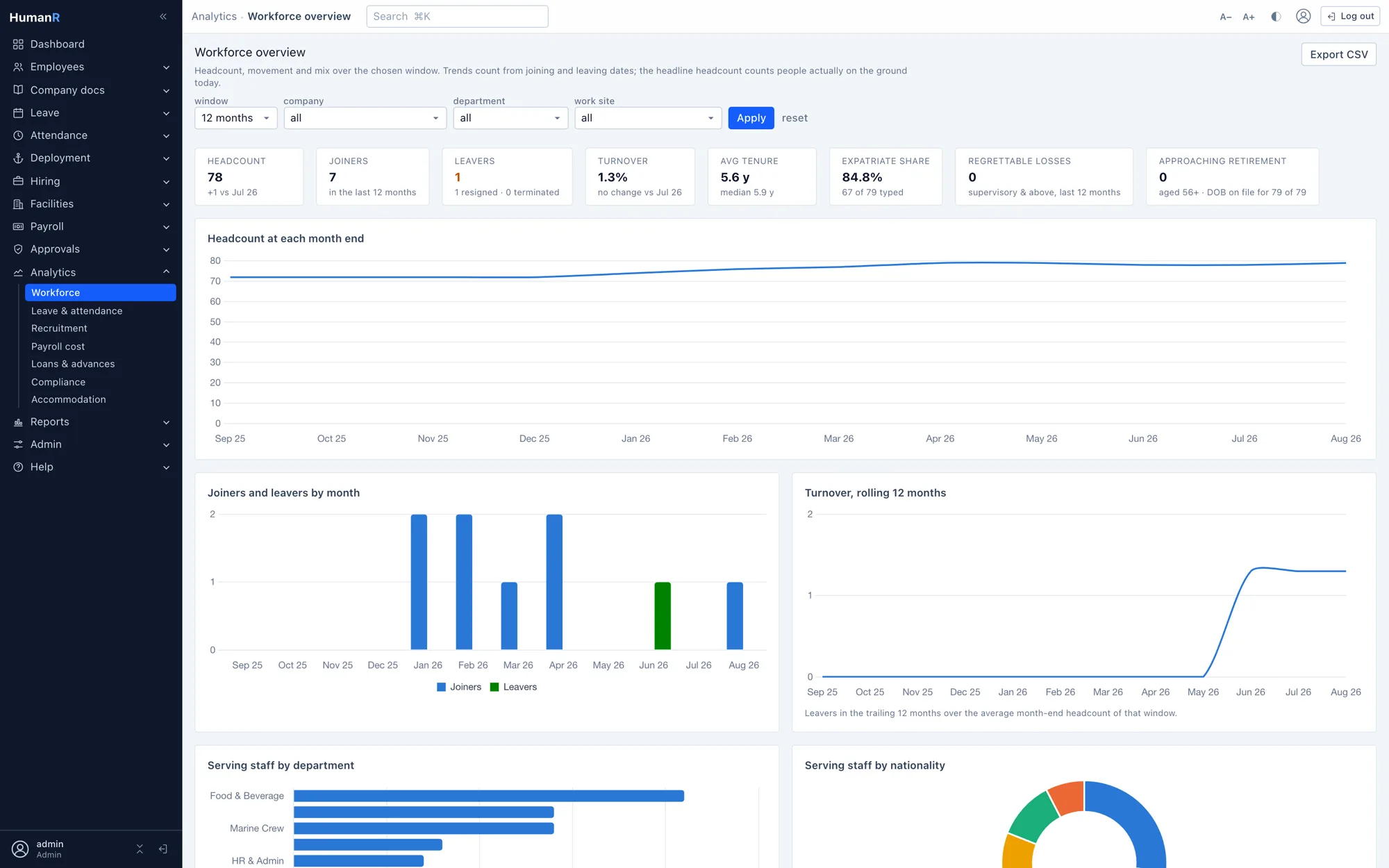The width and height of the screenshot is (1389, 868).
Task: Click the sign-out icon in sidebar footer
Action: pos(163,849)
